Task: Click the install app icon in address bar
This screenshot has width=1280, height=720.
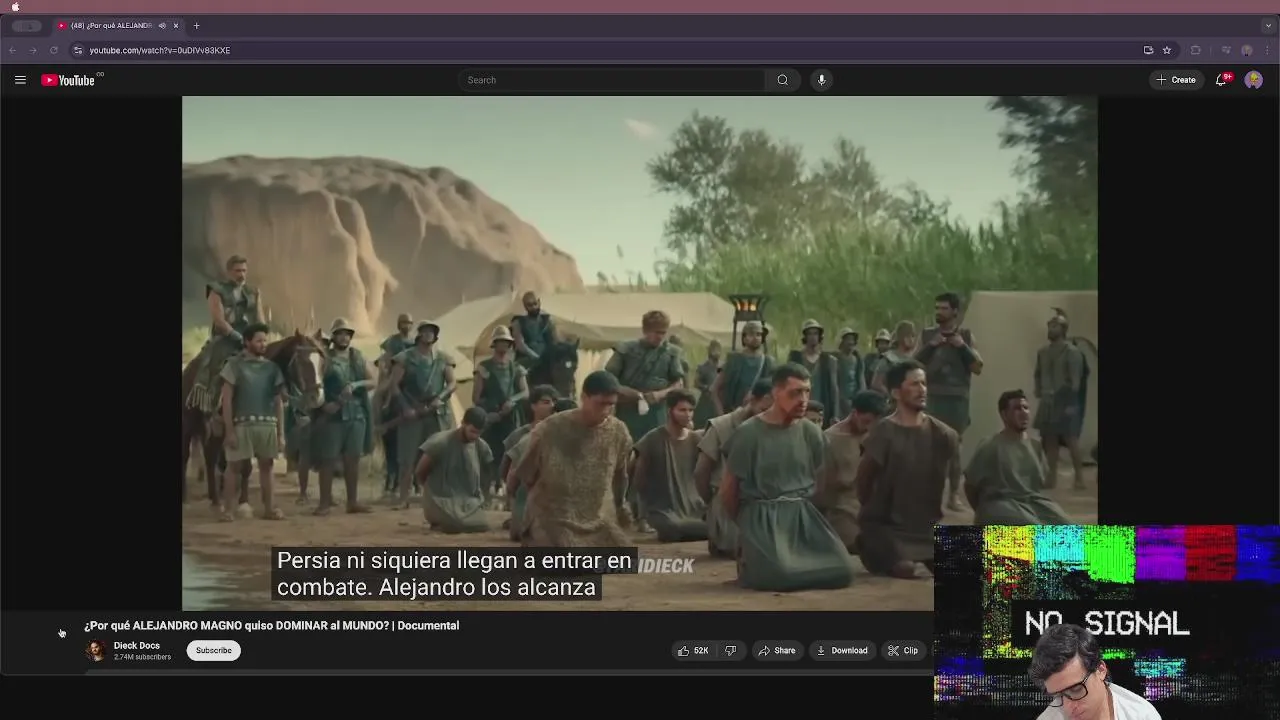Action: coord(1148,50)
